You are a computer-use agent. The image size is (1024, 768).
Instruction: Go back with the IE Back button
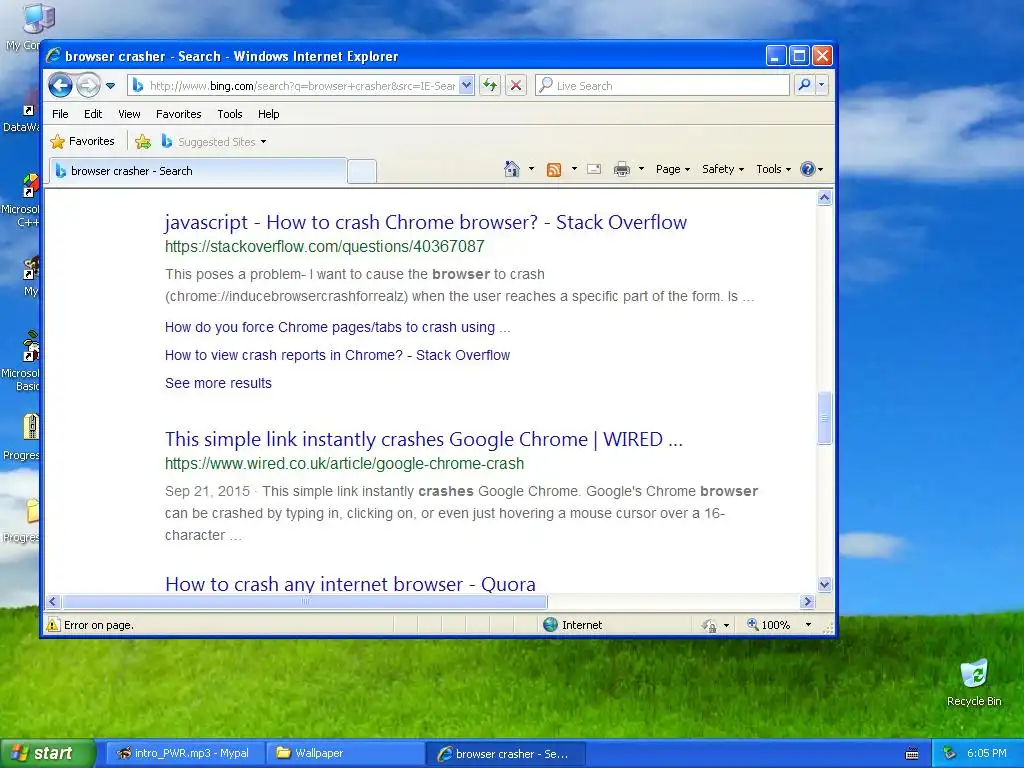click(x=60, y=85)
